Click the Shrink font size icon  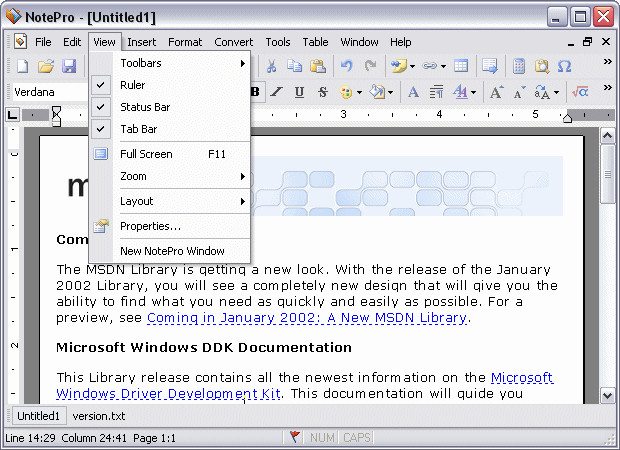[x=519, y=92]
